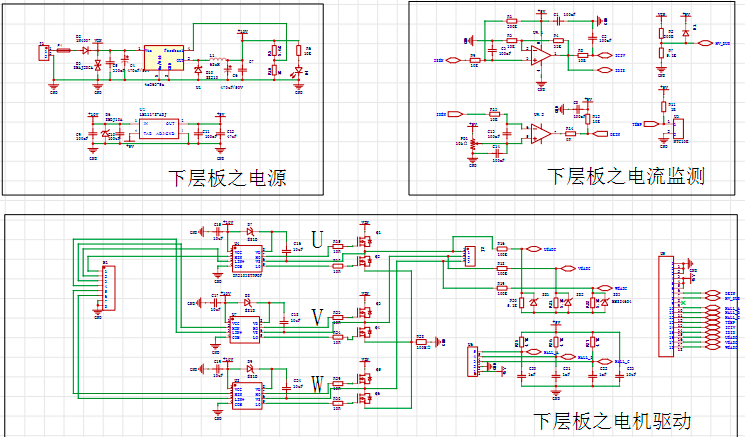The image size is (745, 437).
Task: Click the power input connector at left
Action: click(x=43, y=52)
